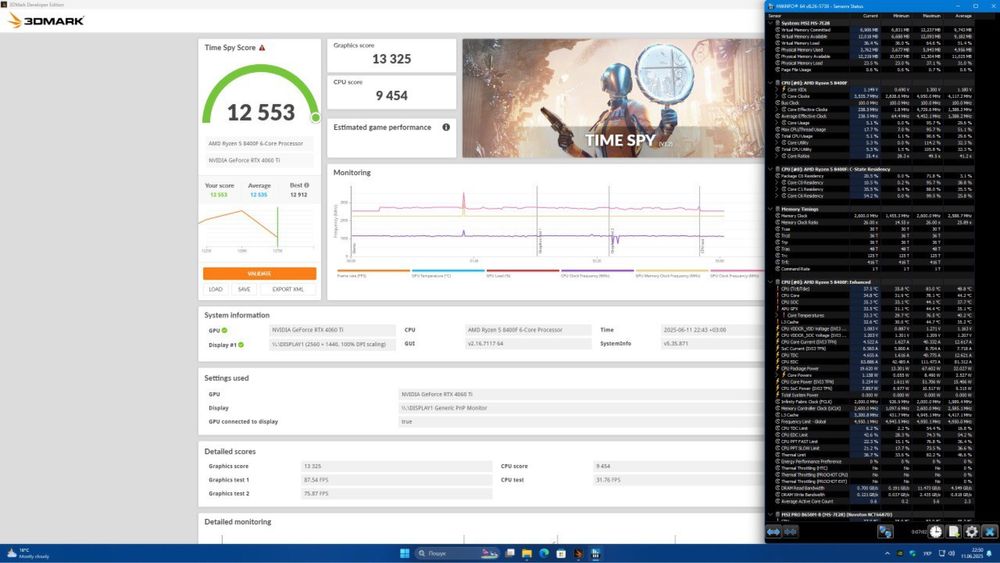Open Task View on the taskbar
The height and width of the screenshot is (563, 1000).
click(510, 553)
